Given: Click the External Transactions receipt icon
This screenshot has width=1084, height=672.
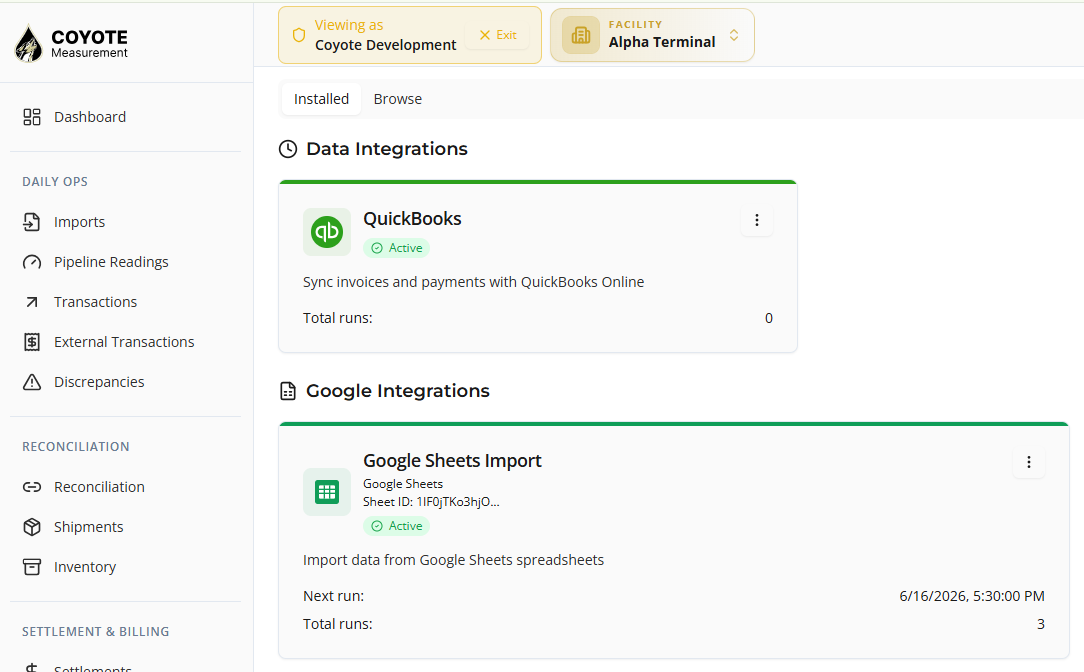Looking at the screenshot, I should click(32, 342).
